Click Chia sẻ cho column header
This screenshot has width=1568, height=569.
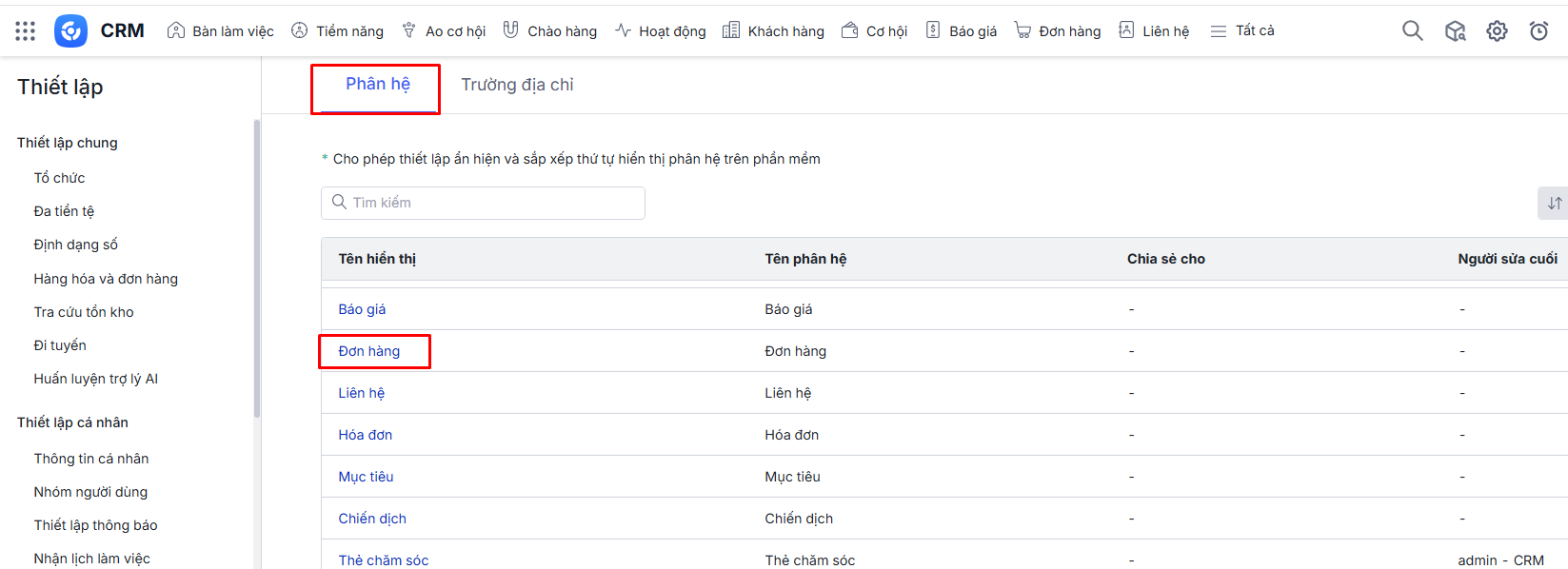click(1166, 259)
